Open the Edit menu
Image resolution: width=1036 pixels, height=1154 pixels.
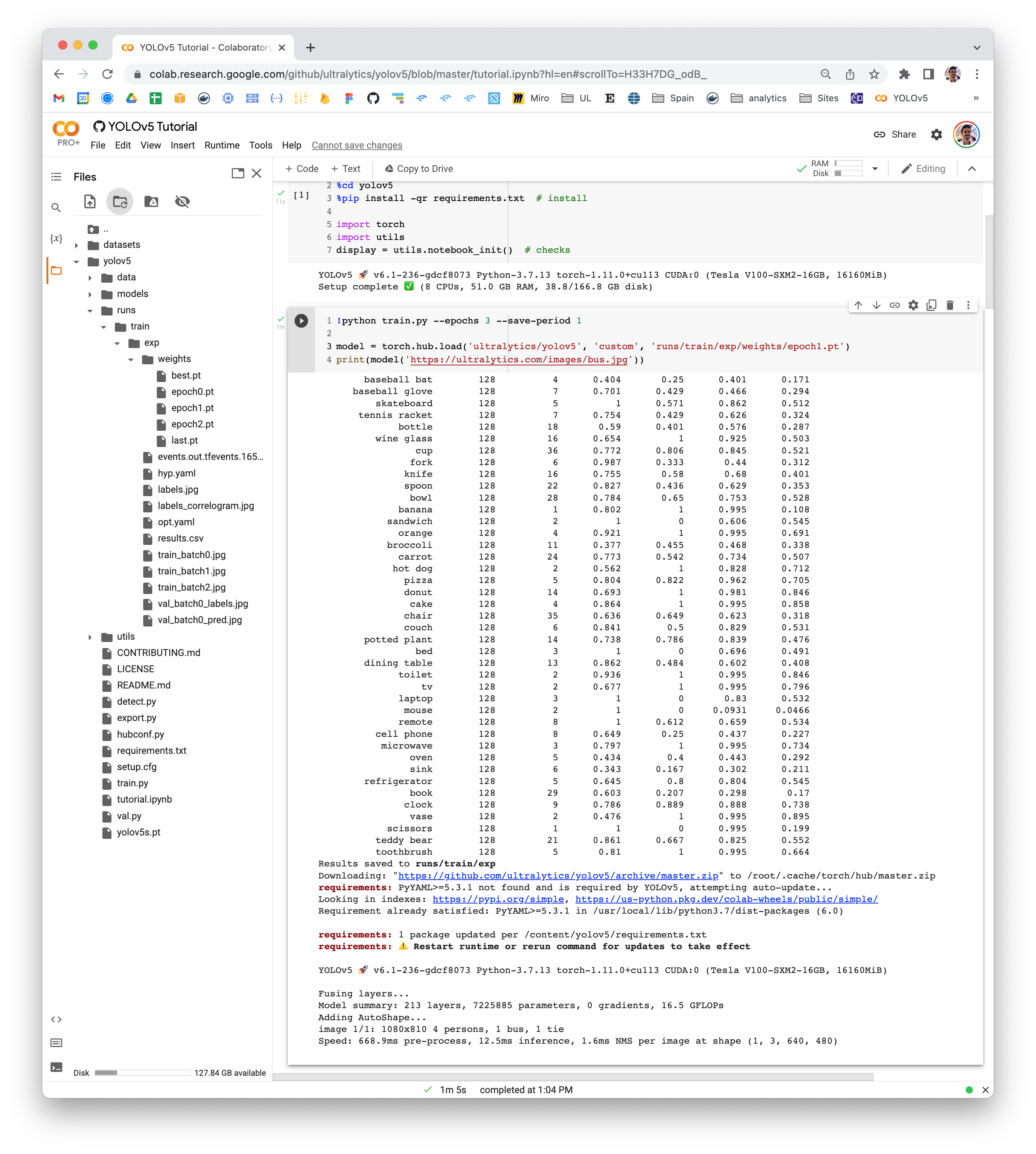coord(122,145)
